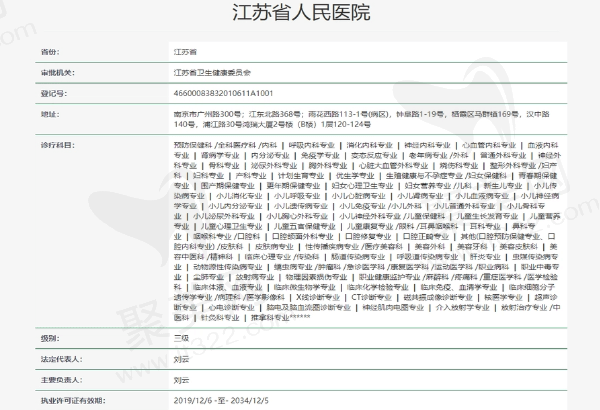Select the 地址 field label
The image size is (600, 410).
click(50, 114)
